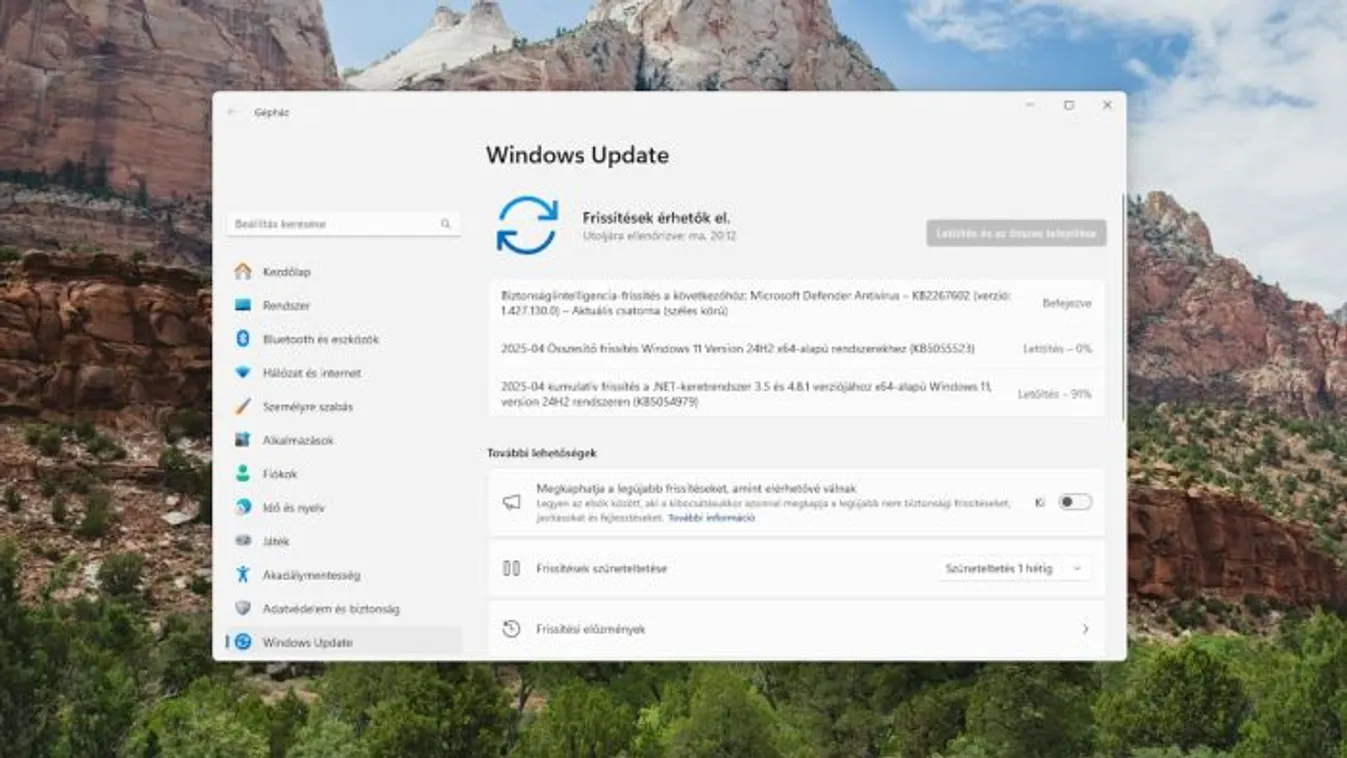Click the house icon for Kezdőlap
1347x758 pixels.
point(243,271)
